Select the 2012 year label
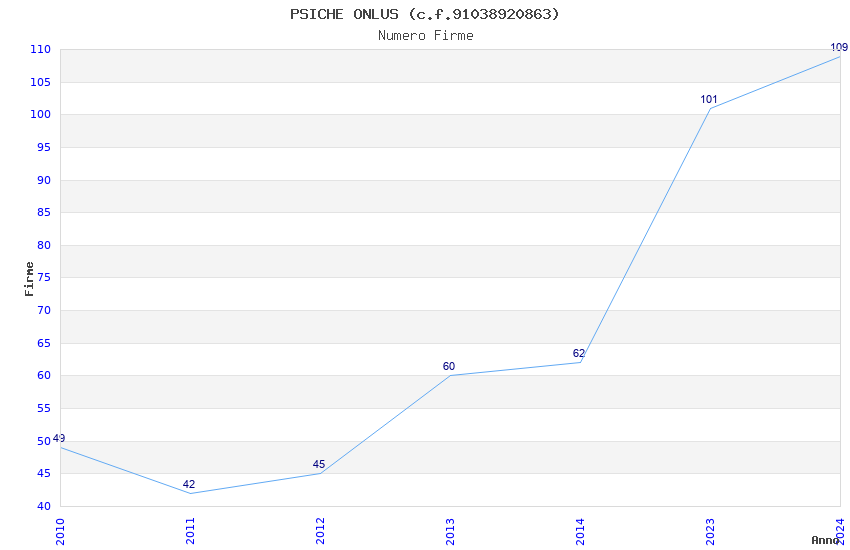Image resolution: width=850 pixels, height=550 pixels. pos(320,530)
